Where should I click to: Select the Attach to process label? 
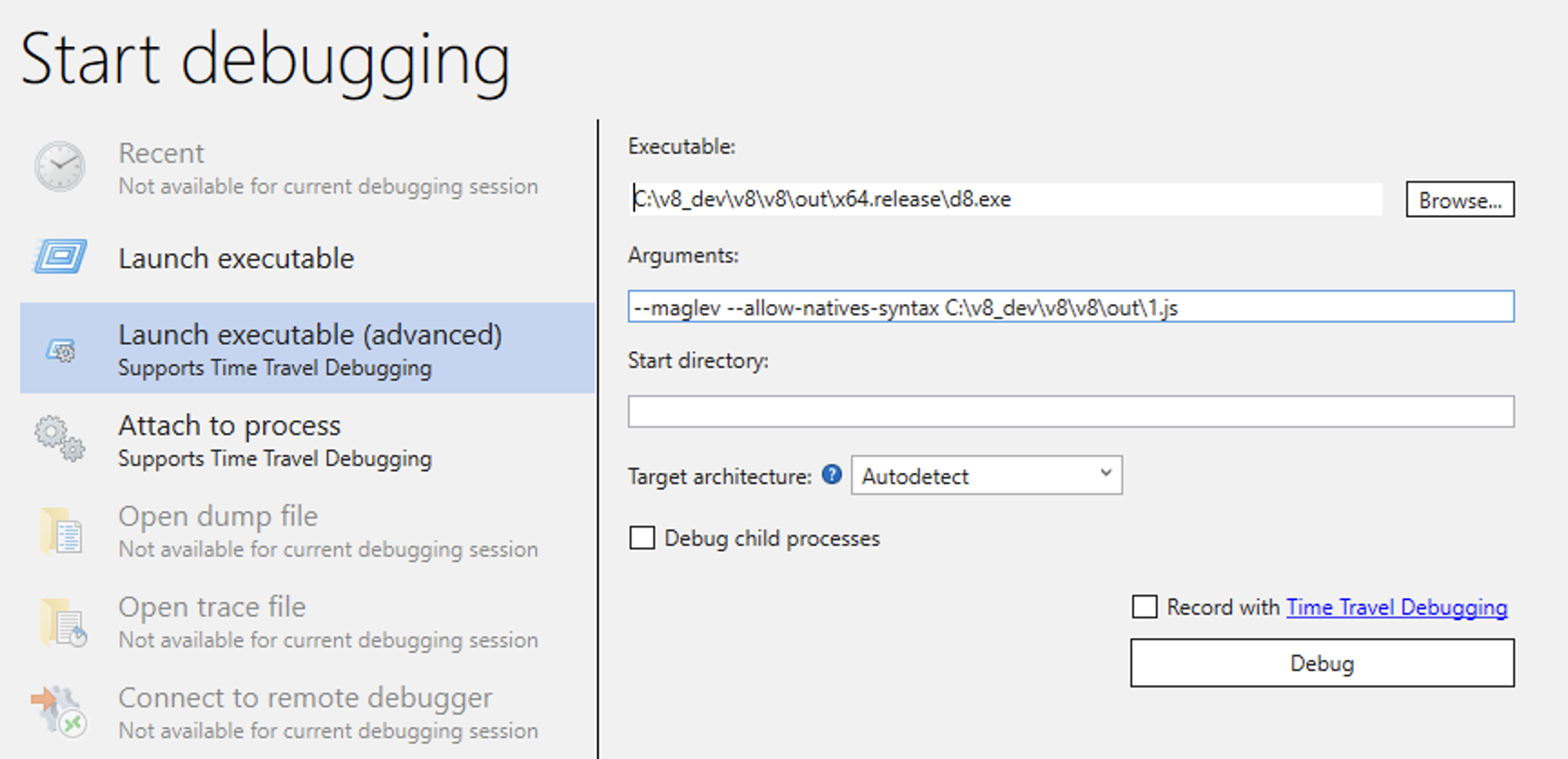point(230,426)
